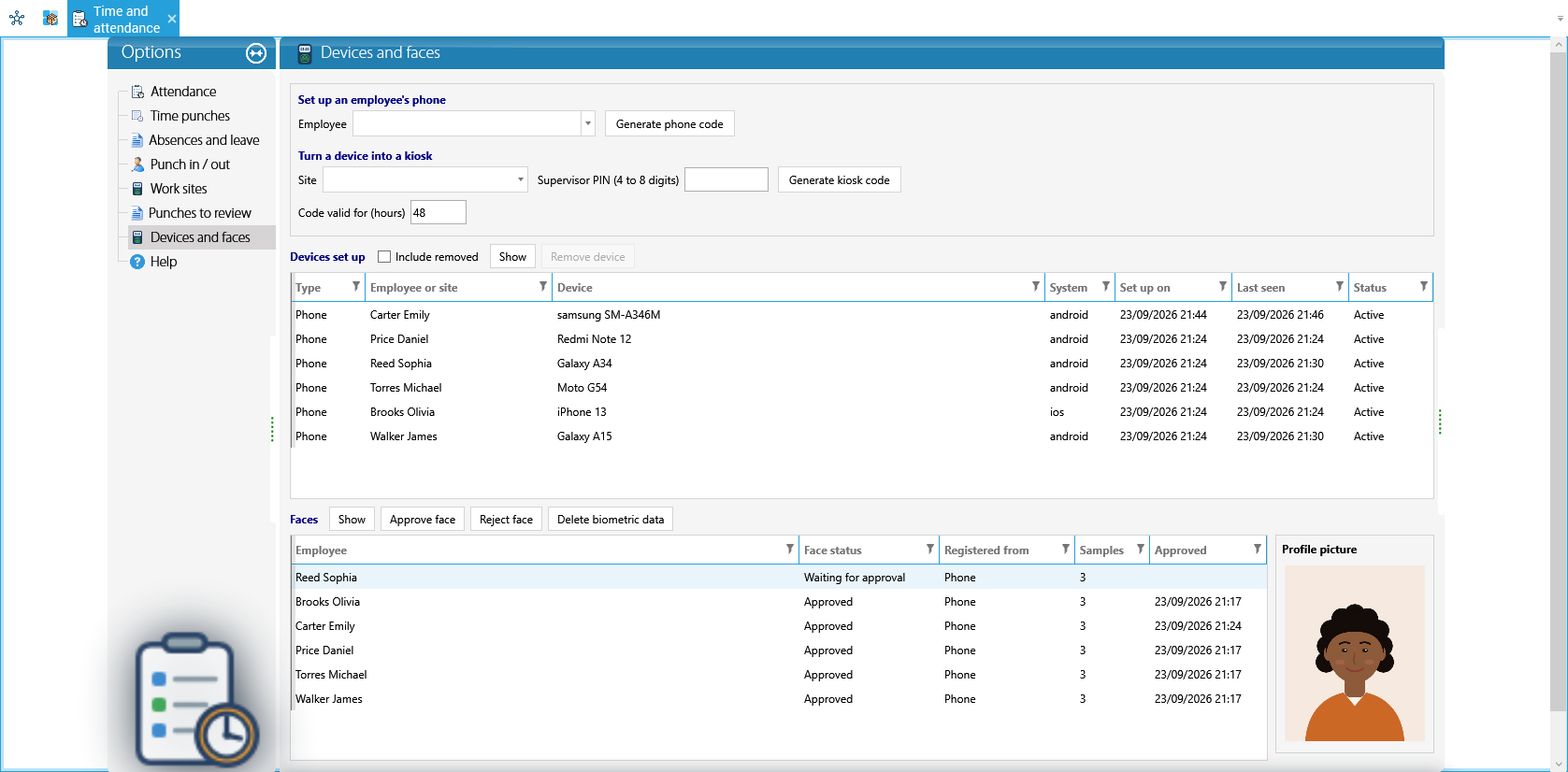Switch to the Time and attendance tab
1568x772 pixels.
click(x=122, y=19)
